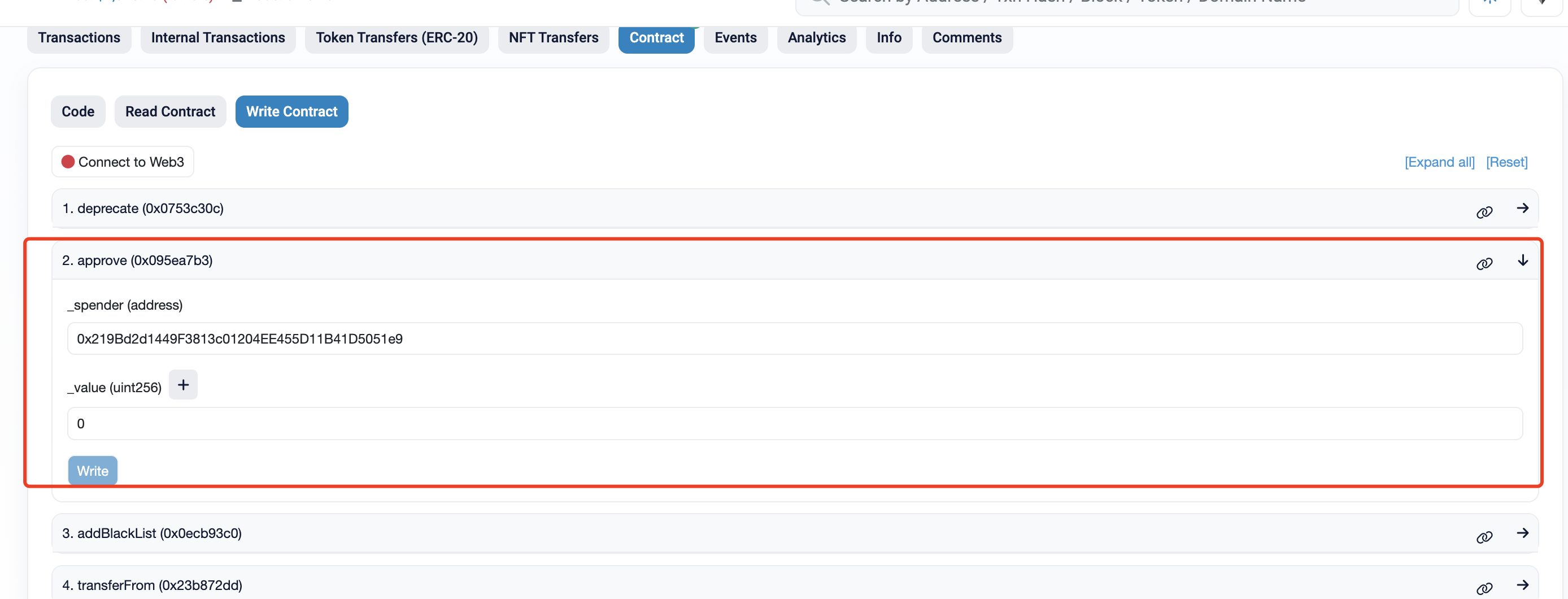
Task: Focus the _value uint256 input field
Action: click(x=794, y=423)
